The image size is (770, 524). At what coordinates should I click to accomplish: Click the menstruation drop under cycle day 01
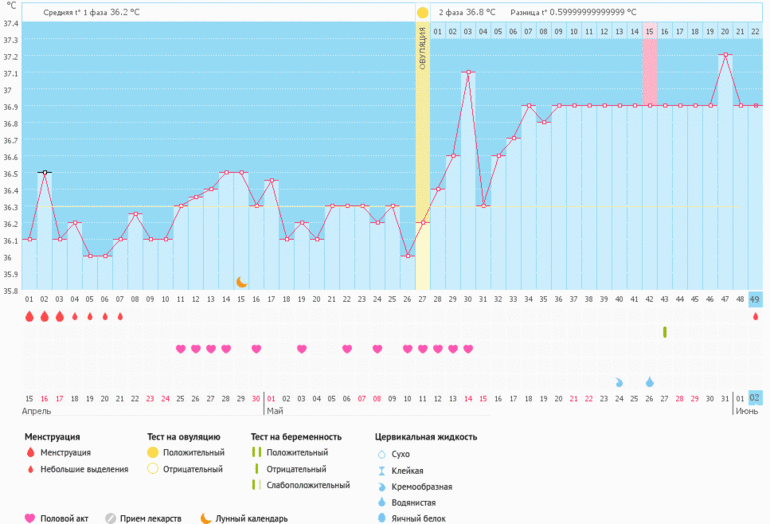pyautogui.click(x=29, y=316)
